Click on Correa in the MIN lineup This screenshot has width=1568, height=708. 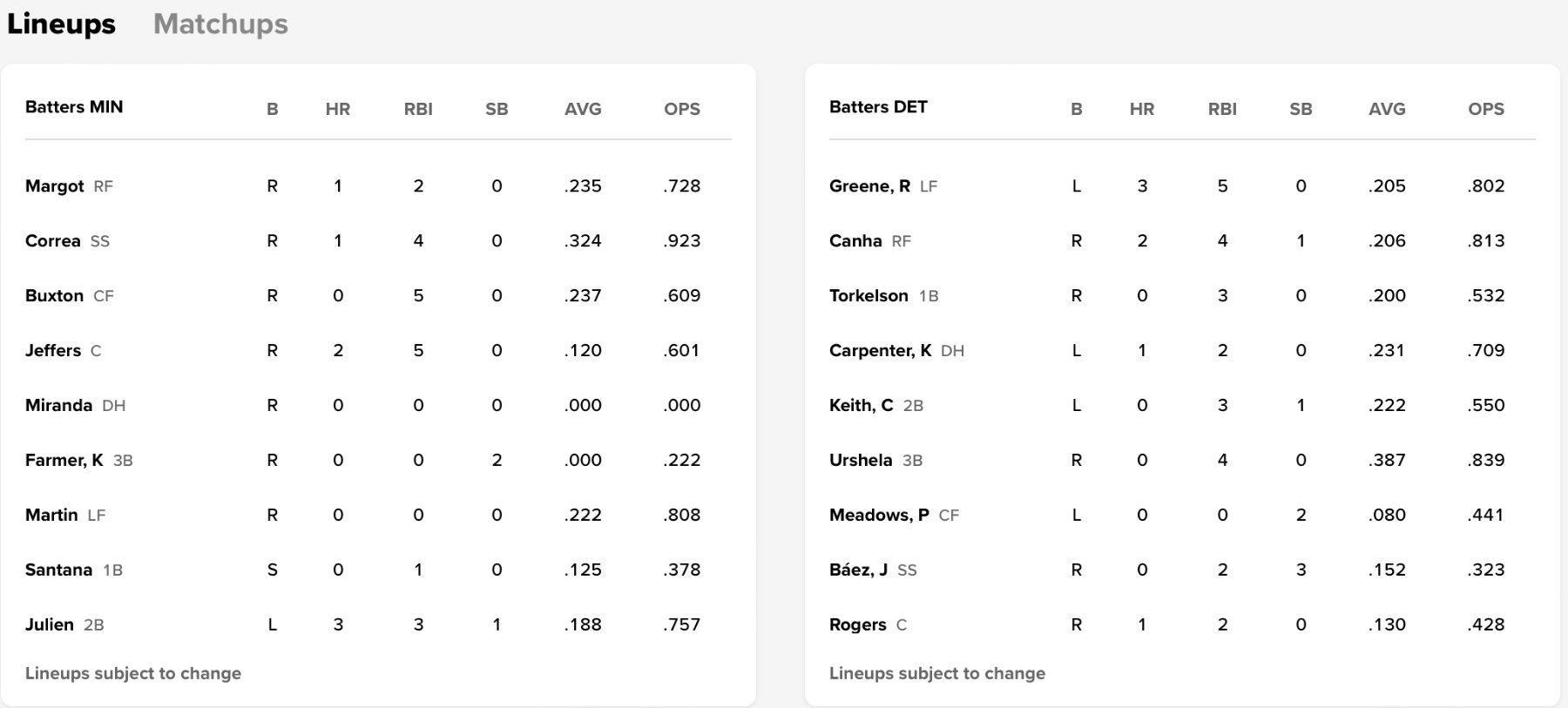click(52, 241)
